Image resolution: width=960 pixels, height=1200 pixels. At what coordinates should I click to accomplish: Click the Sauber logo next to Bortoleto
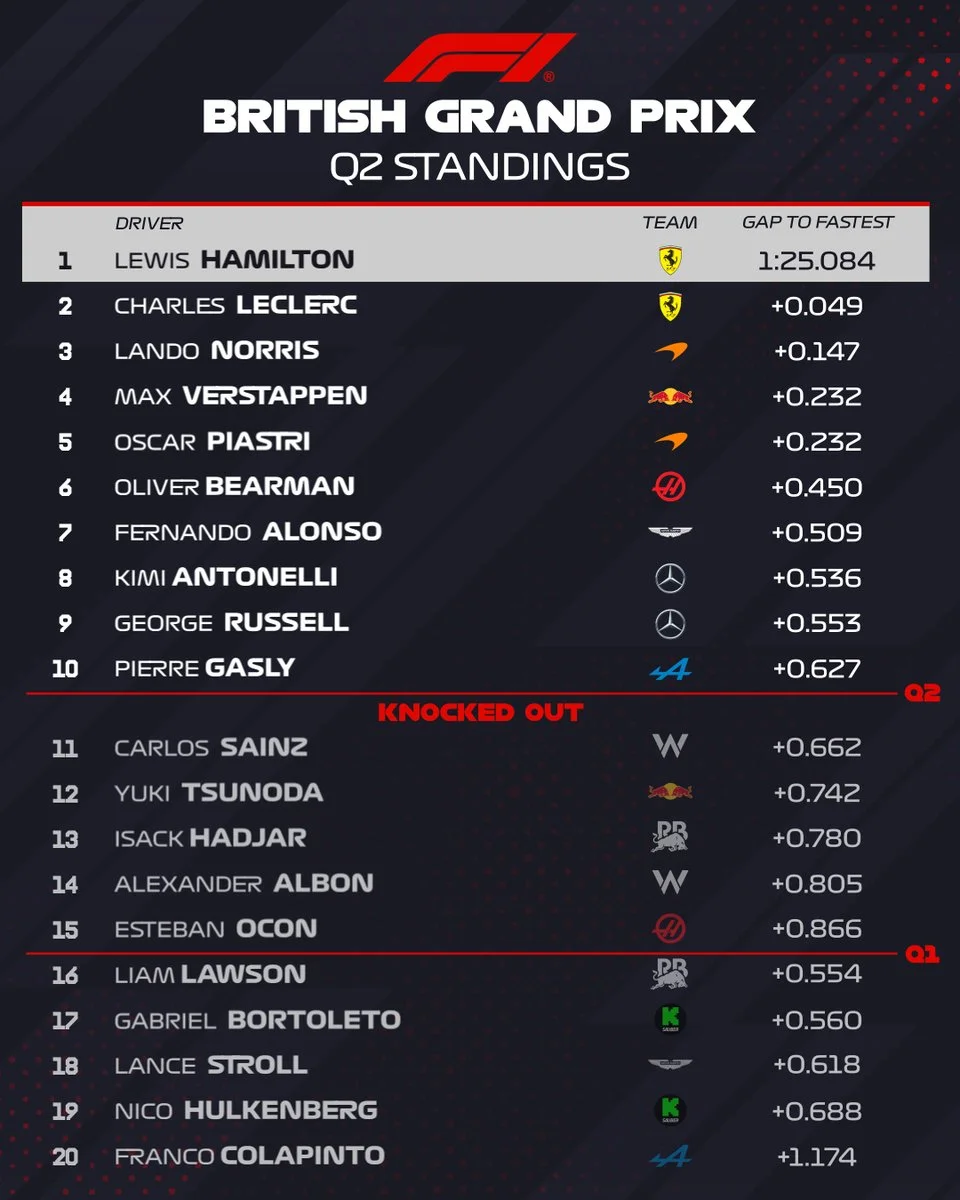669,1019
